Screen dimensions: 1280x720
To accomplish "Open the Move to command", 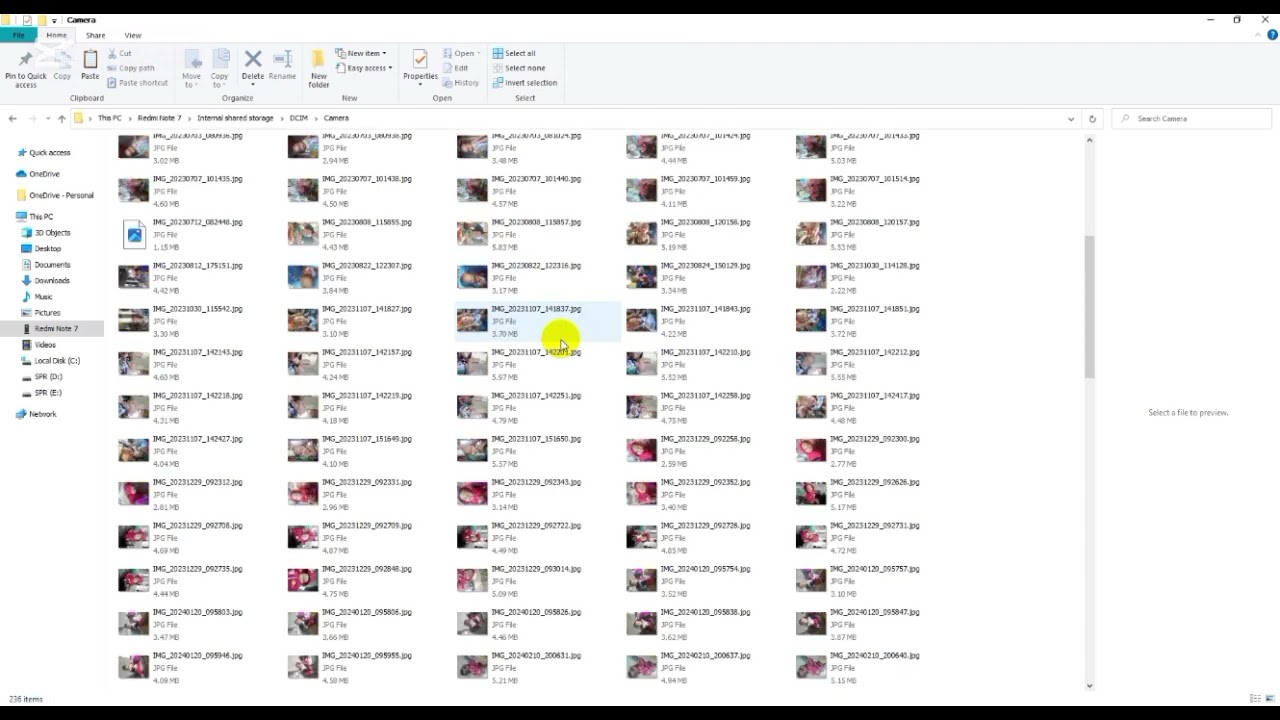I will (191, 68).
